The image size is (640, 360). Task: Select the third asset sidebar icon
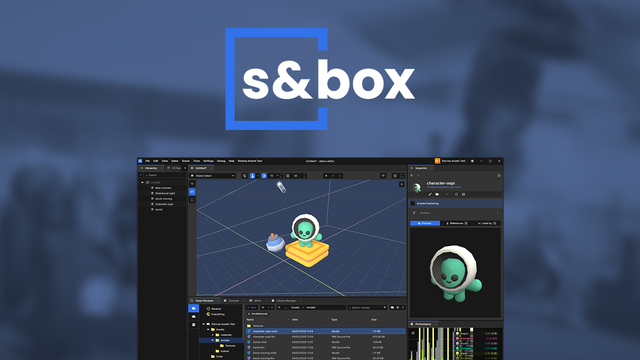pyautogui.click(x=193, y=324)
